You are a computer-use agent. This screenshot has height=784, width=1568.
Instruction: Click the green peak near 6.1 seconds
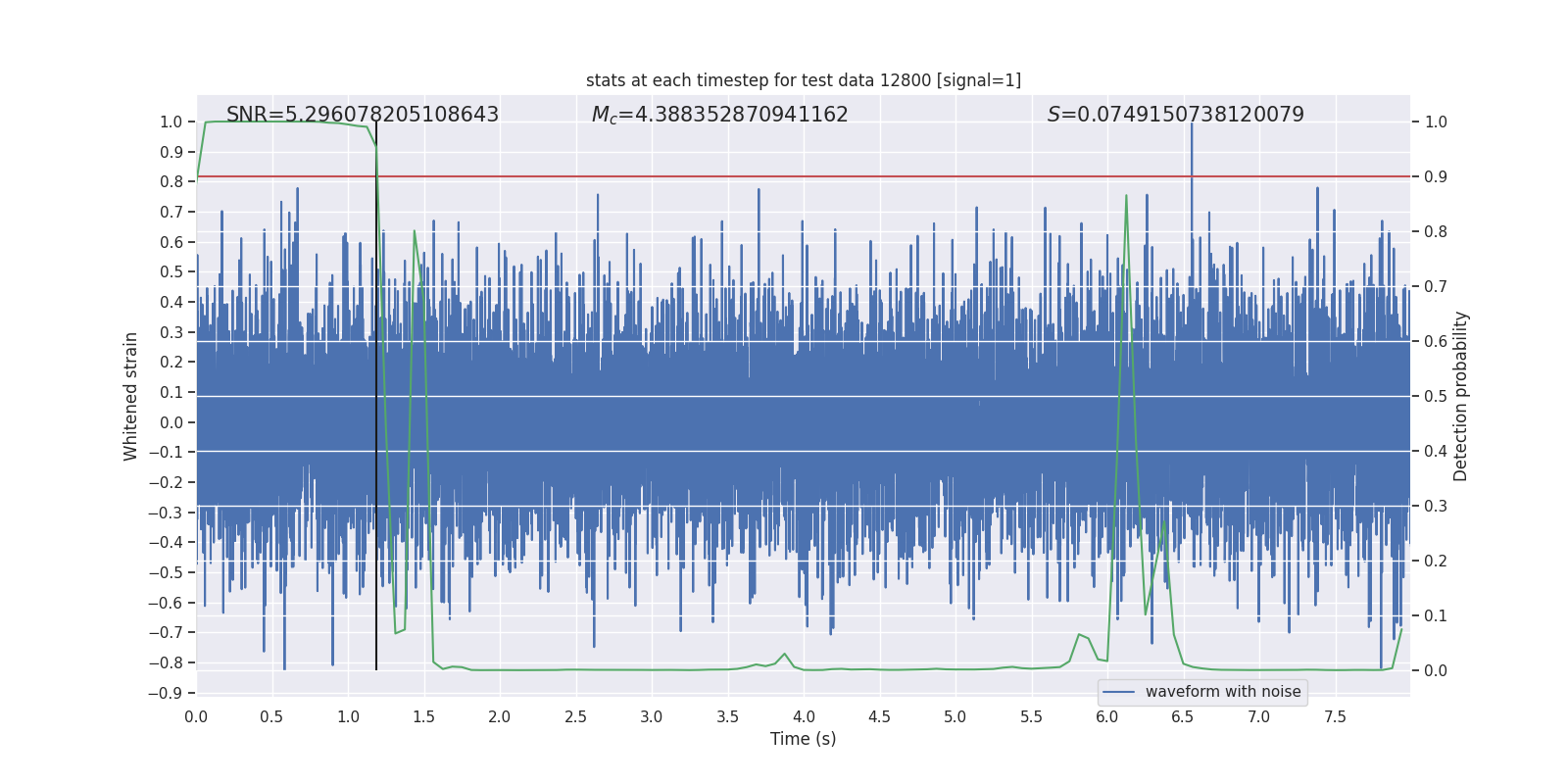1126,197
